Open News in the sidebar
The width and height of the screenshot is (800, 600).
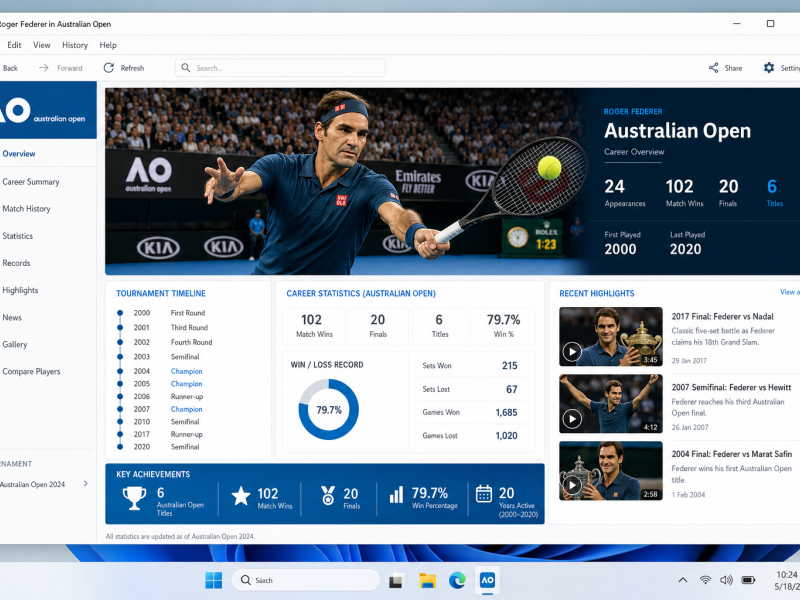(x=12, y=317)
